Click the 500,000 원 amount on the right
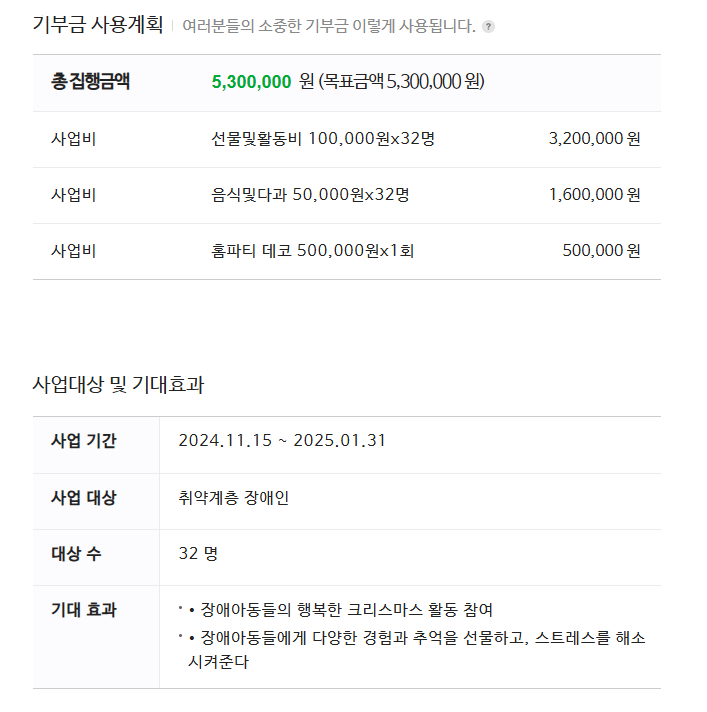The image size is (707, 712). [601, 250]
